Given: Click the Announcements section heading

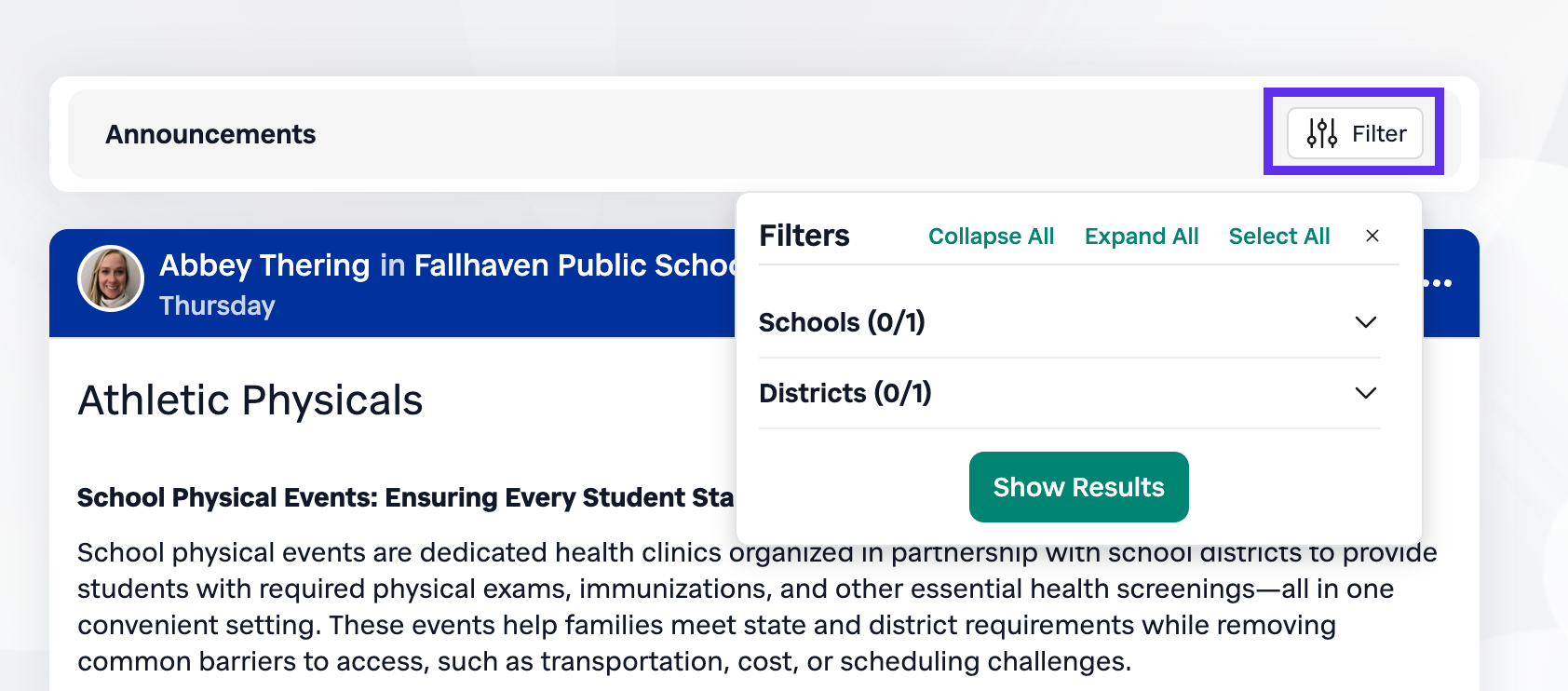Looking at the screenshot, I should pos(210,134).
